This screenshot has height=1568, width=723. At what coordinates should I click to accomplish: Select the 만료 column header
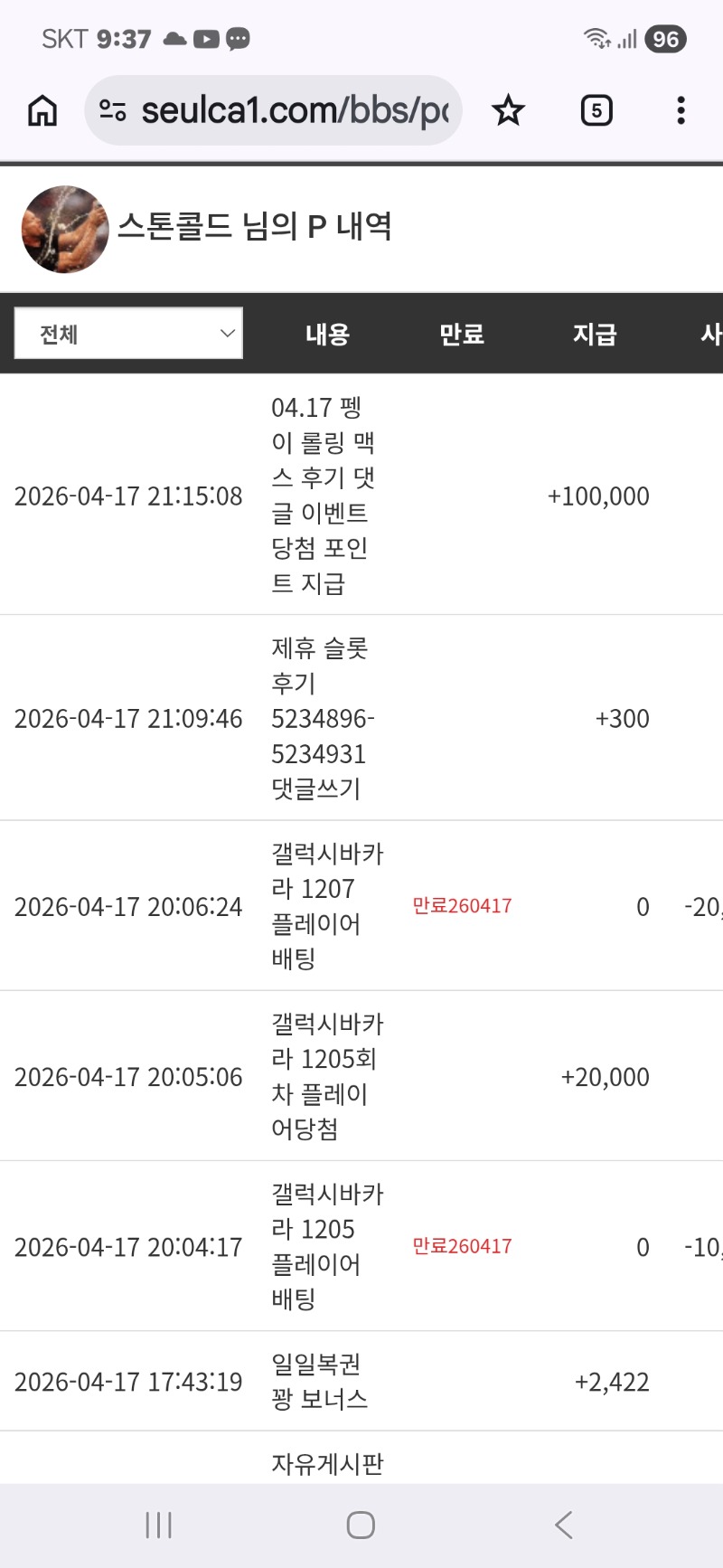(461, 335)
